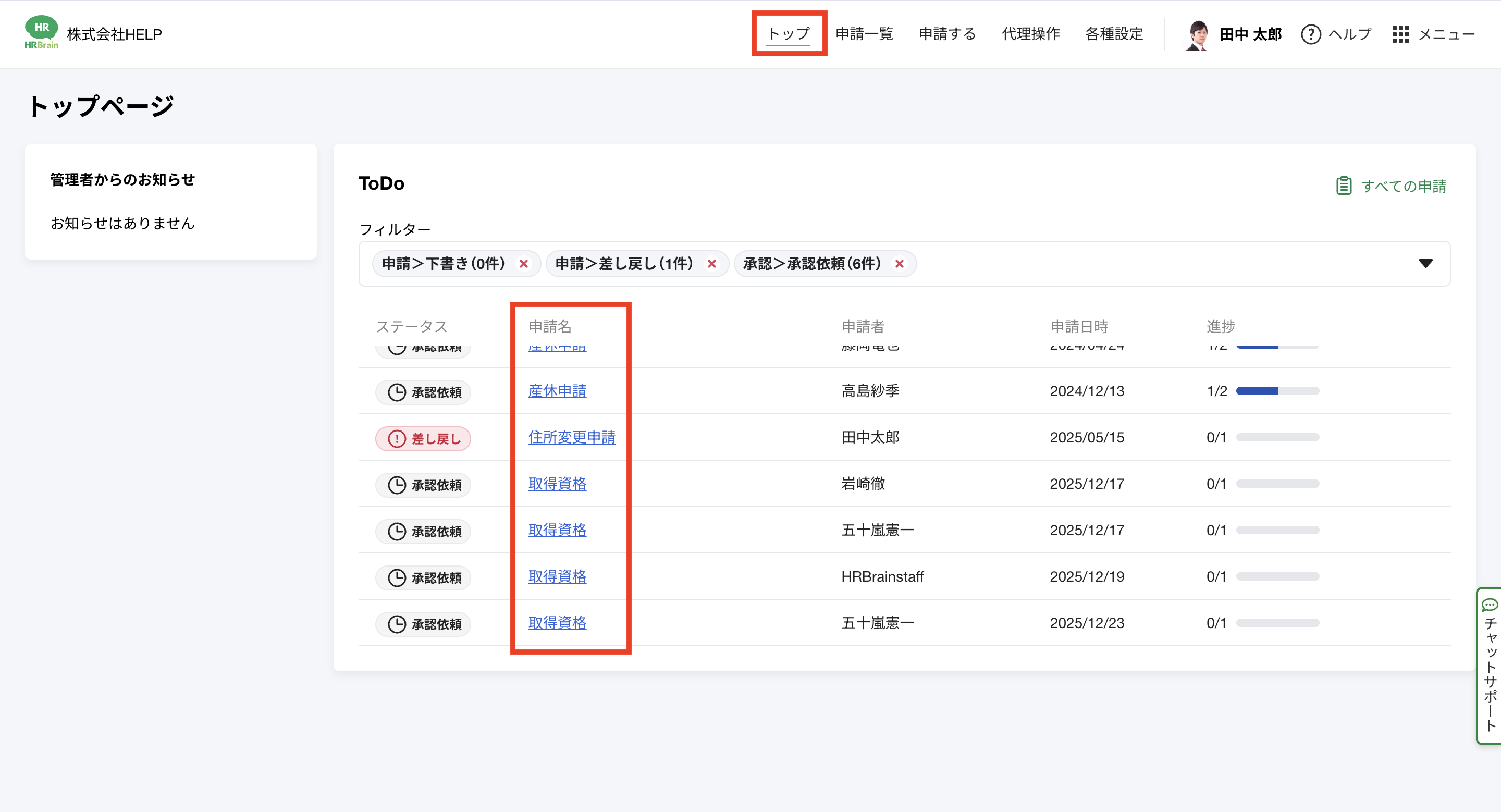The width and height of the screenshot is (1501, 812).
Task: Switch to the 申請一覧 tab
Action: pyautogui.click(x=864, y=34)
